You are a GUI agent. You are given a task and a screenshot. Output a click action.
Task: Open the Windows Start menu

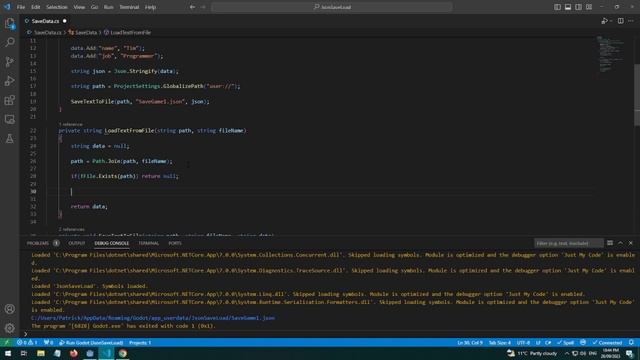(x=7, y=353)
